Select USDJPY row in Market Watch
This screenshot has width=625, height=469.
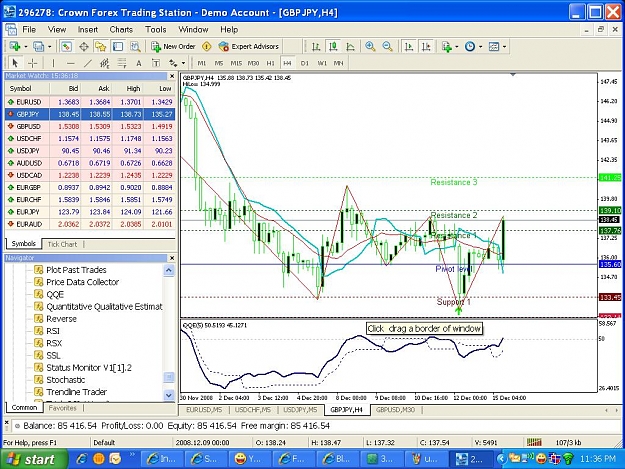pyautogui.click(x=90, y=151)
